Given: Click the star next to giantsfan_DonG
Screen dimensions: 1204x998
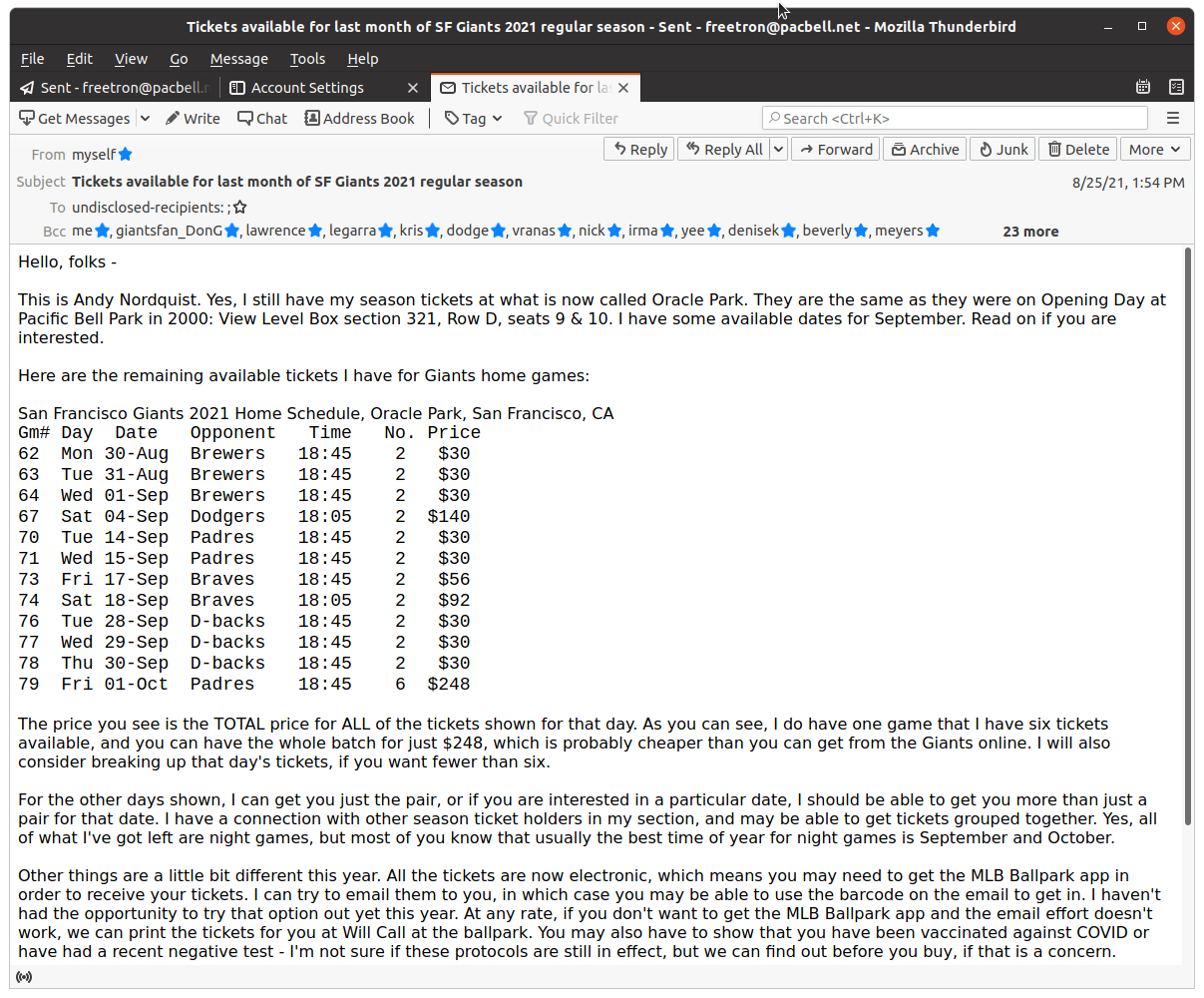Looking at the screenshot, I should [232, 231].
